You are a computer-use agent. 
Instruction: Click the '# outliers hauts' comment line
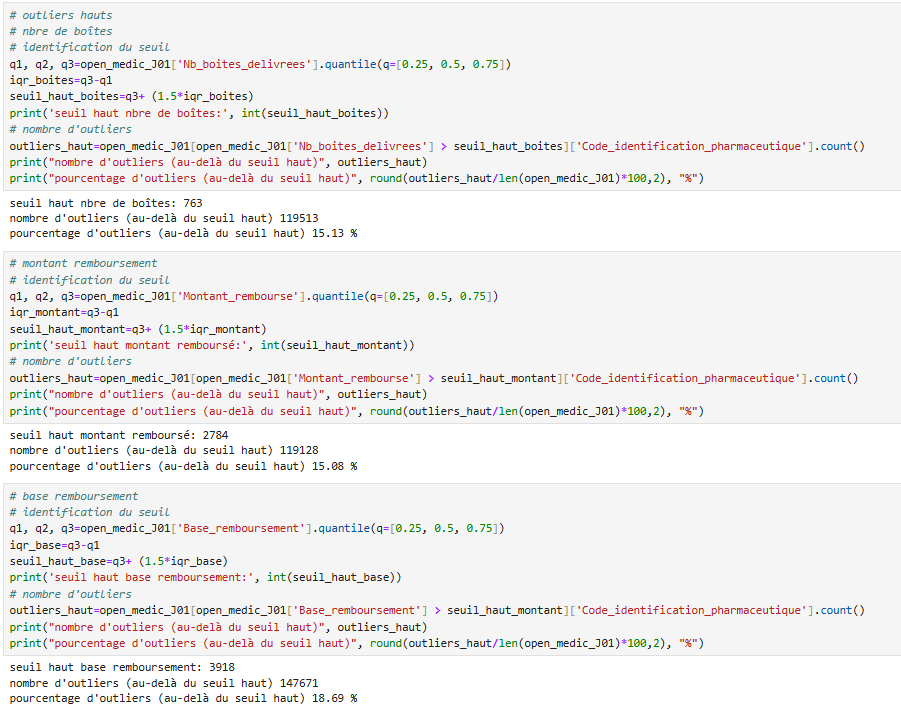(x=61, y=15)
